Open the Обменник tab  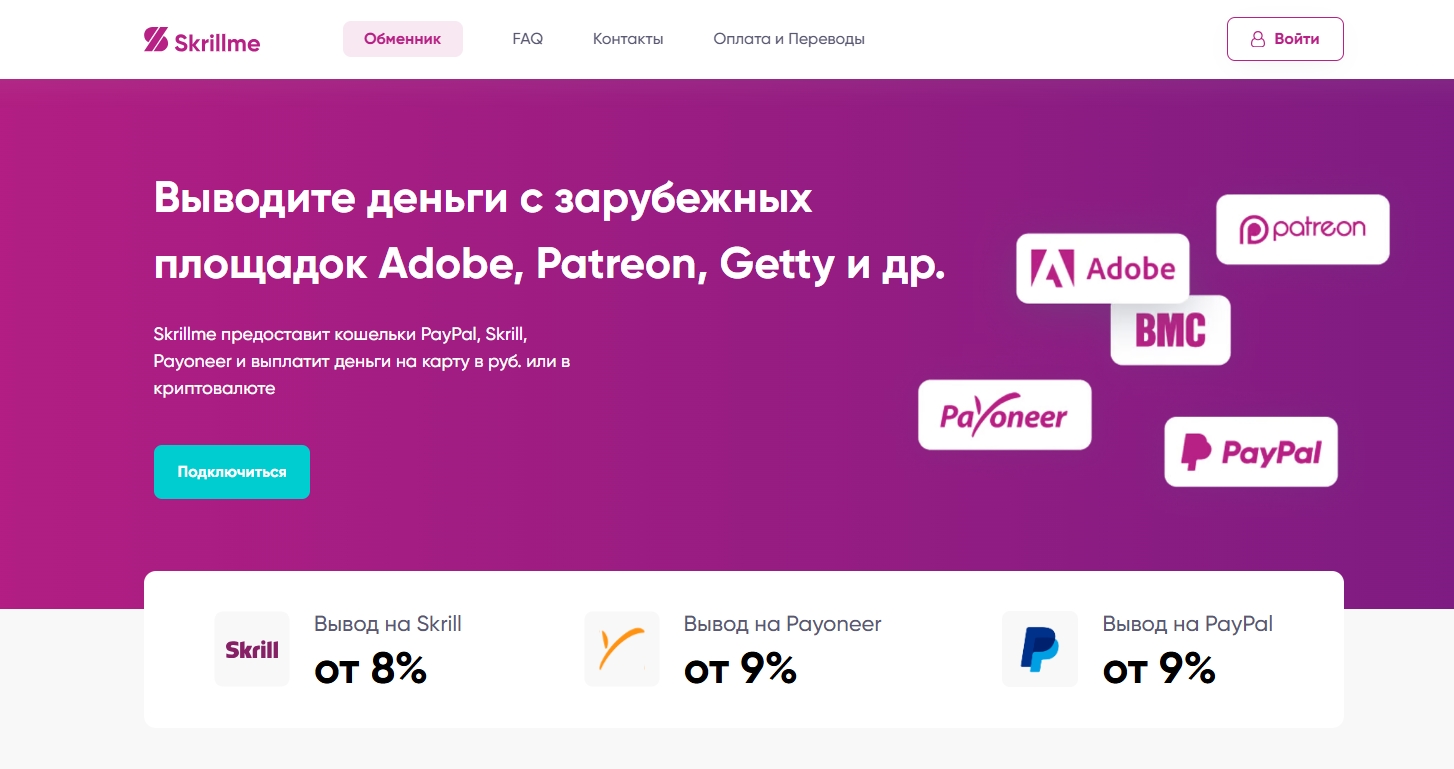[402, 39]
